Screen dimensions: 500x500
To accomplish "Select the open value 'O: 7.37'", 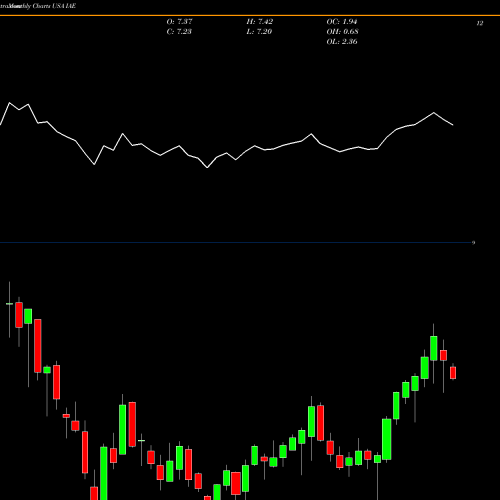I will pos(179,22).
